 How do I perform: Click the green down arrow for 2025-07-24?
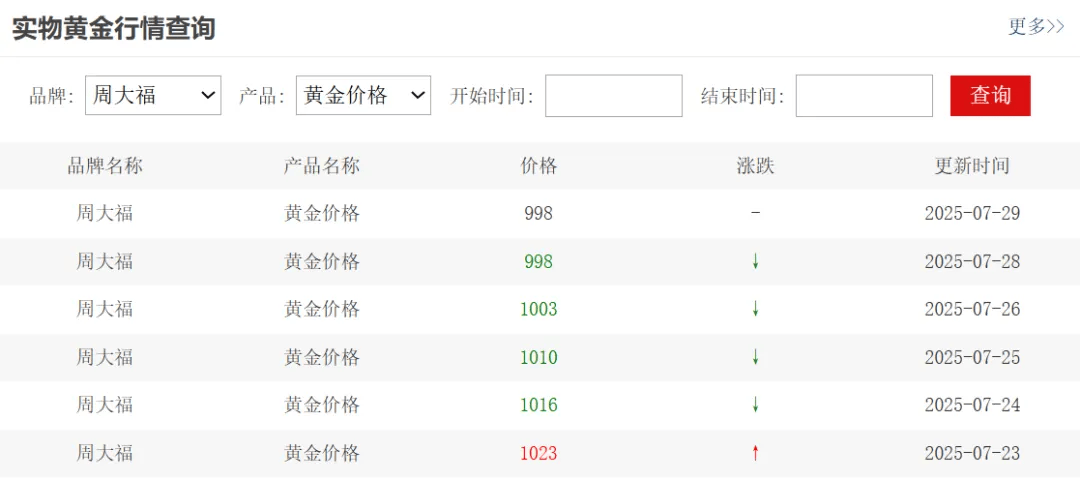756,405
